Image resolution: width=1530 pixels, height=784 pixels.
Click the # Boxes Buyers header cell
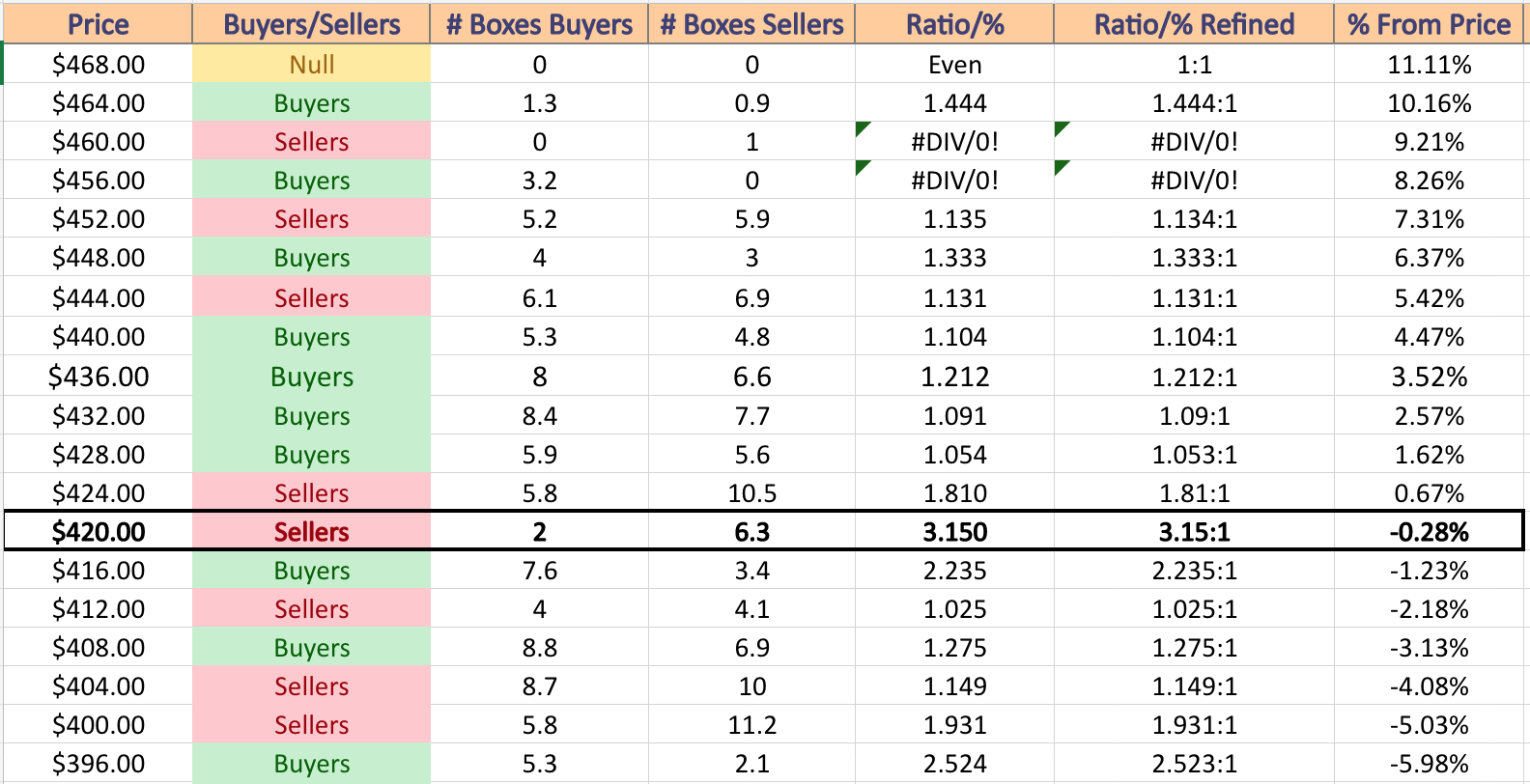[x=539, y=24]
